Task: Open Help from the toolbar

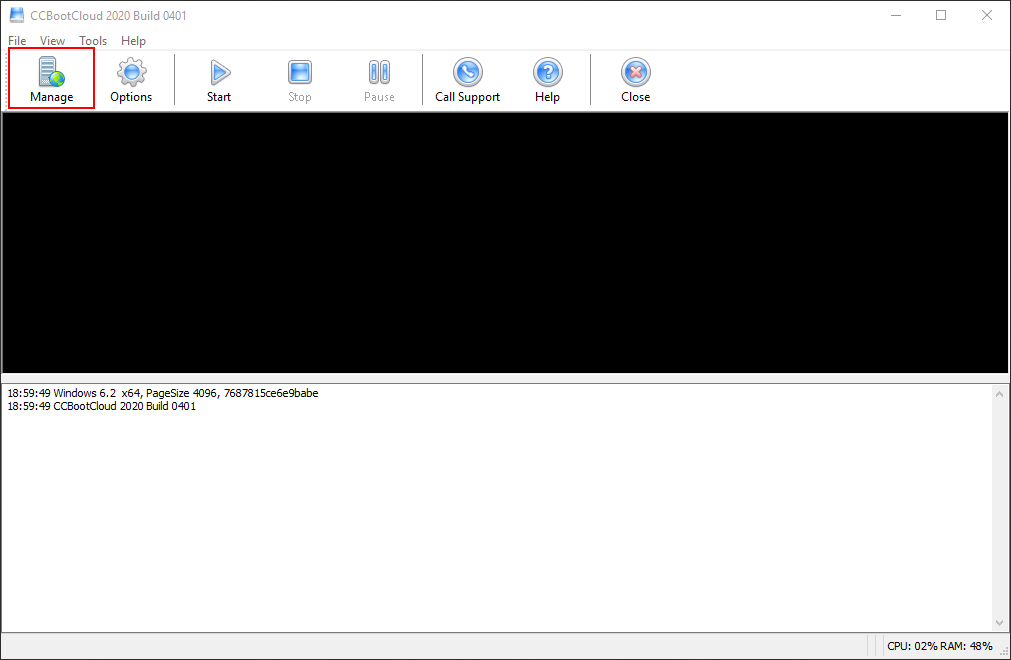Action: click(x=547, y=79)
